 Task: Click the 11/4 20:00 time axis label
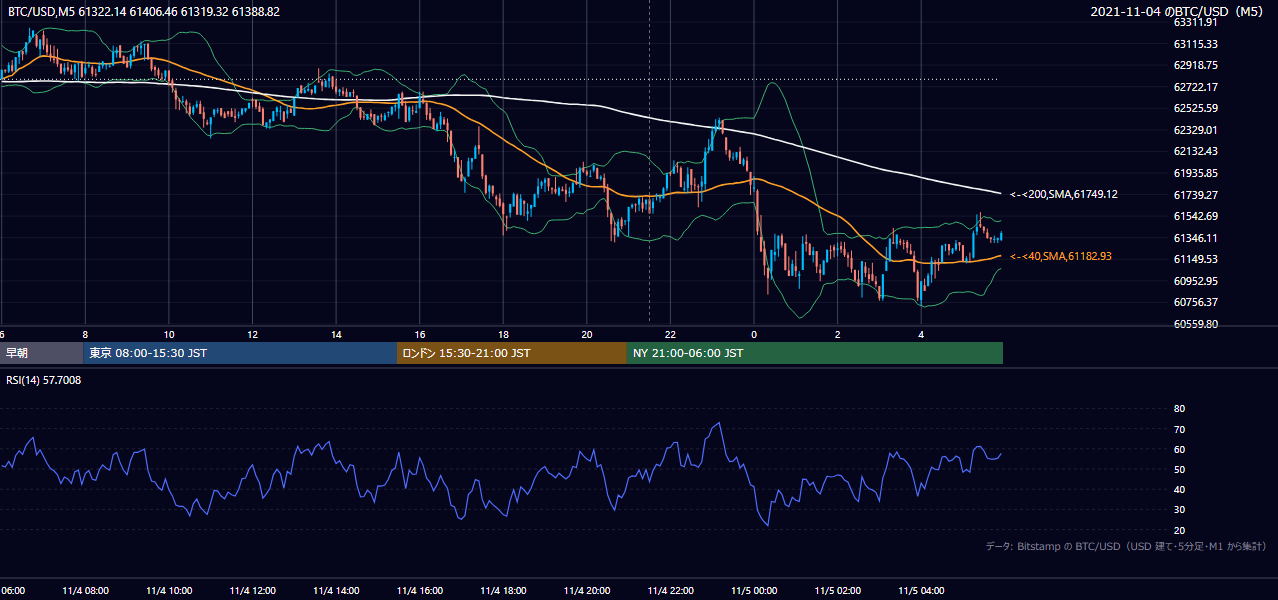tap(587, 590)
